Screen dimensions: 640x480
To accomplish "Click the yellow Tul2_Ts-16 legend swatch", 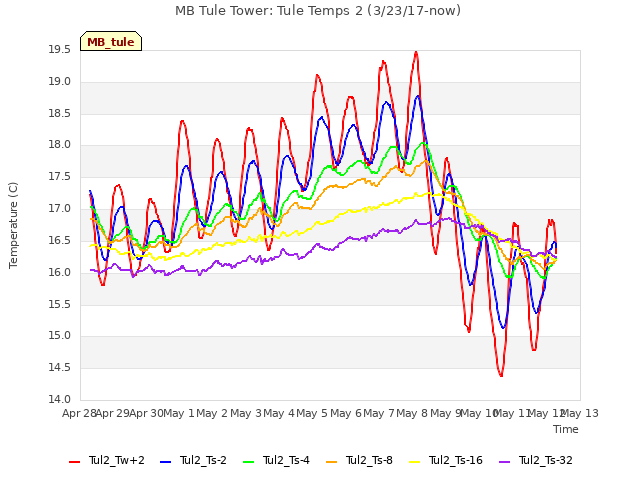I will coord(415,462).
